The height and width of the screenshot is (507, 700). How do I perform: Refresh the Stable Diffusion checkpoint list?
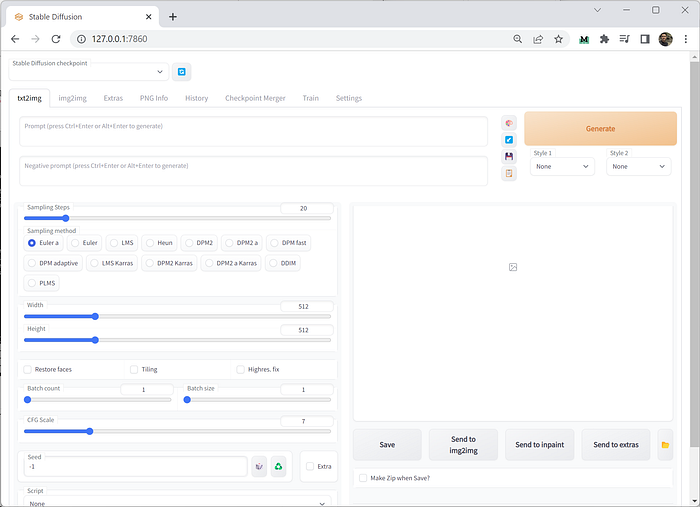click(x=182, y=72)
